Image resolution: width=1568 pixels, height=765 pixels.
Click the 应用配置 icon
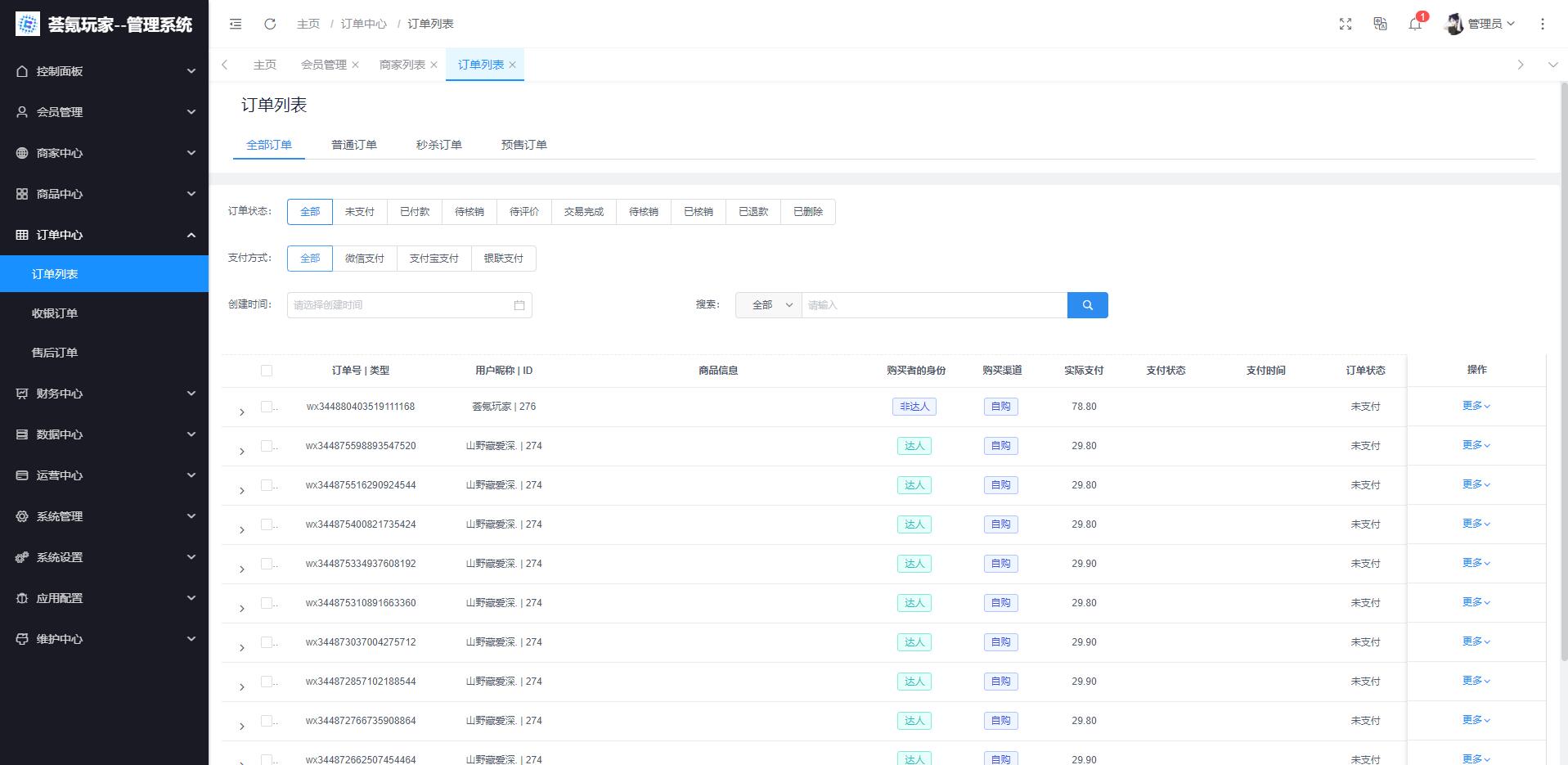[22, 598]
